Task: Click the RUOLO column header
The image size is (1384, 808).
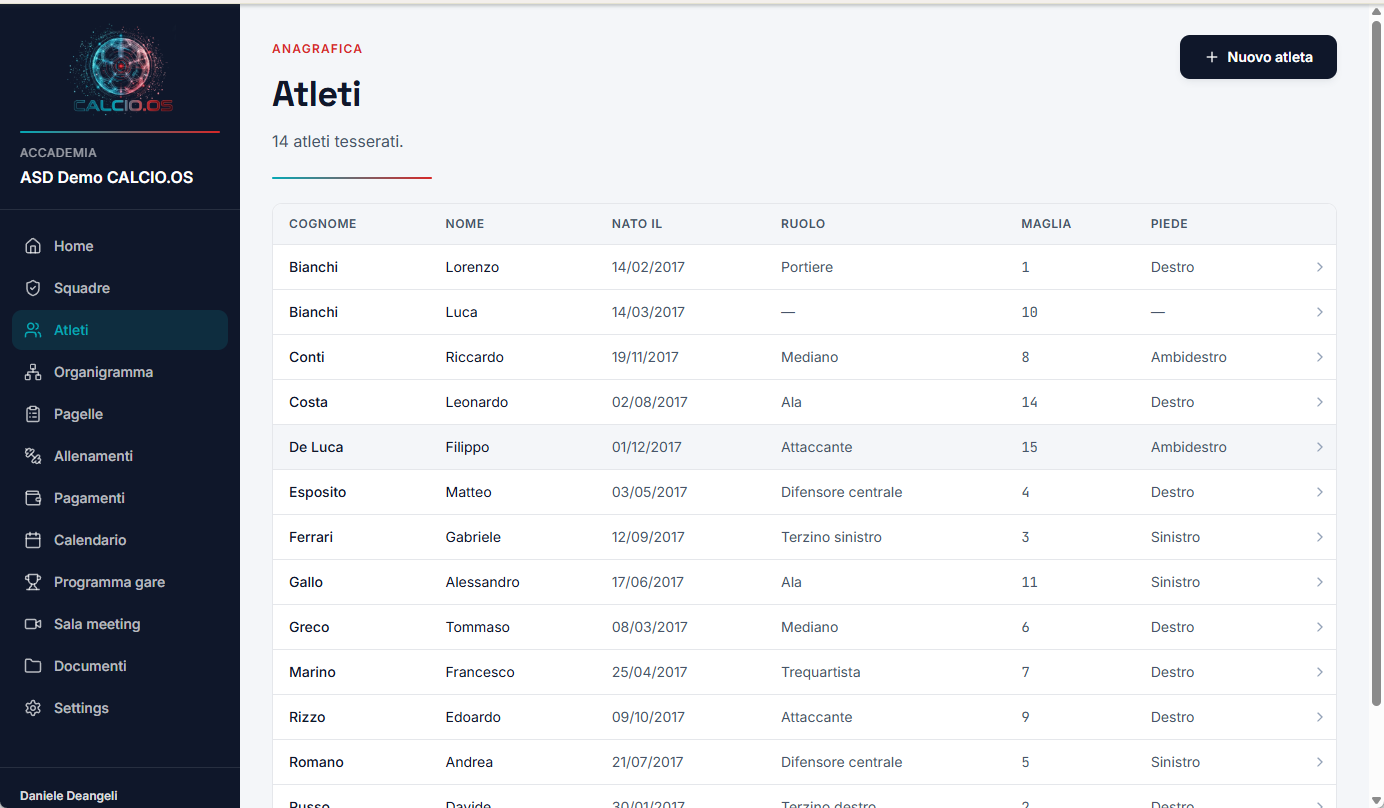Action: click(x=803, y=224)
